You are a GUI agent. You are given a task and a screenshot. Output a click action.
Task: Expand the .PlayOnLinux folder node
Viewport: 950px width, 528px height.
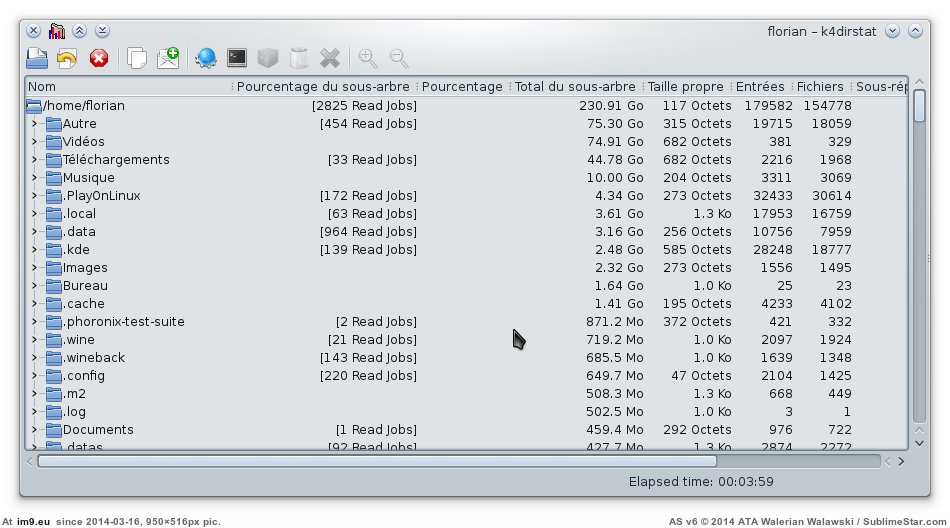(34, 196)
